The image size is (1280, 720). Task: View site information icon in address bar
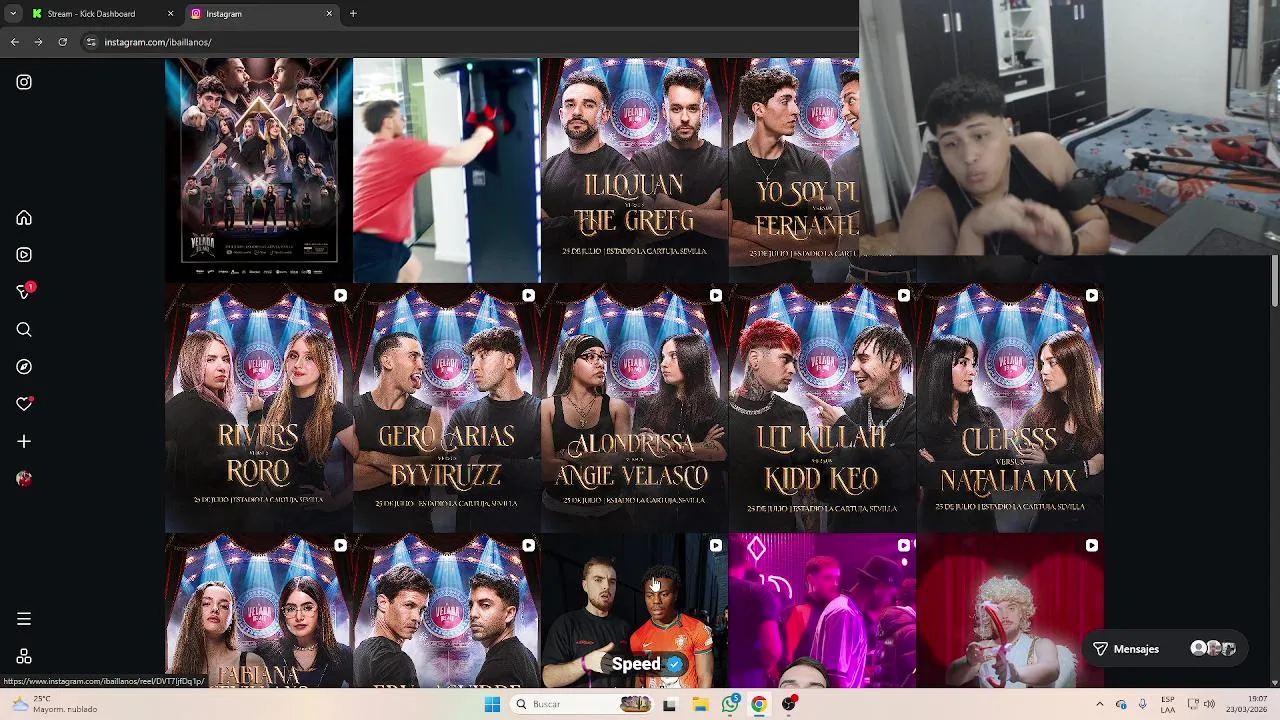click(91, 42)
